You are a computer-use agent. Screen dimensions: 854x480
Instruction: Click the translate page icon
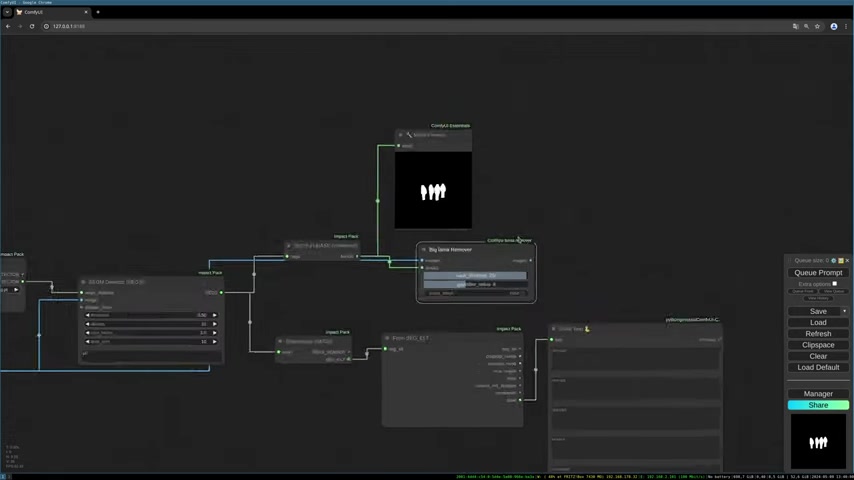795,26
